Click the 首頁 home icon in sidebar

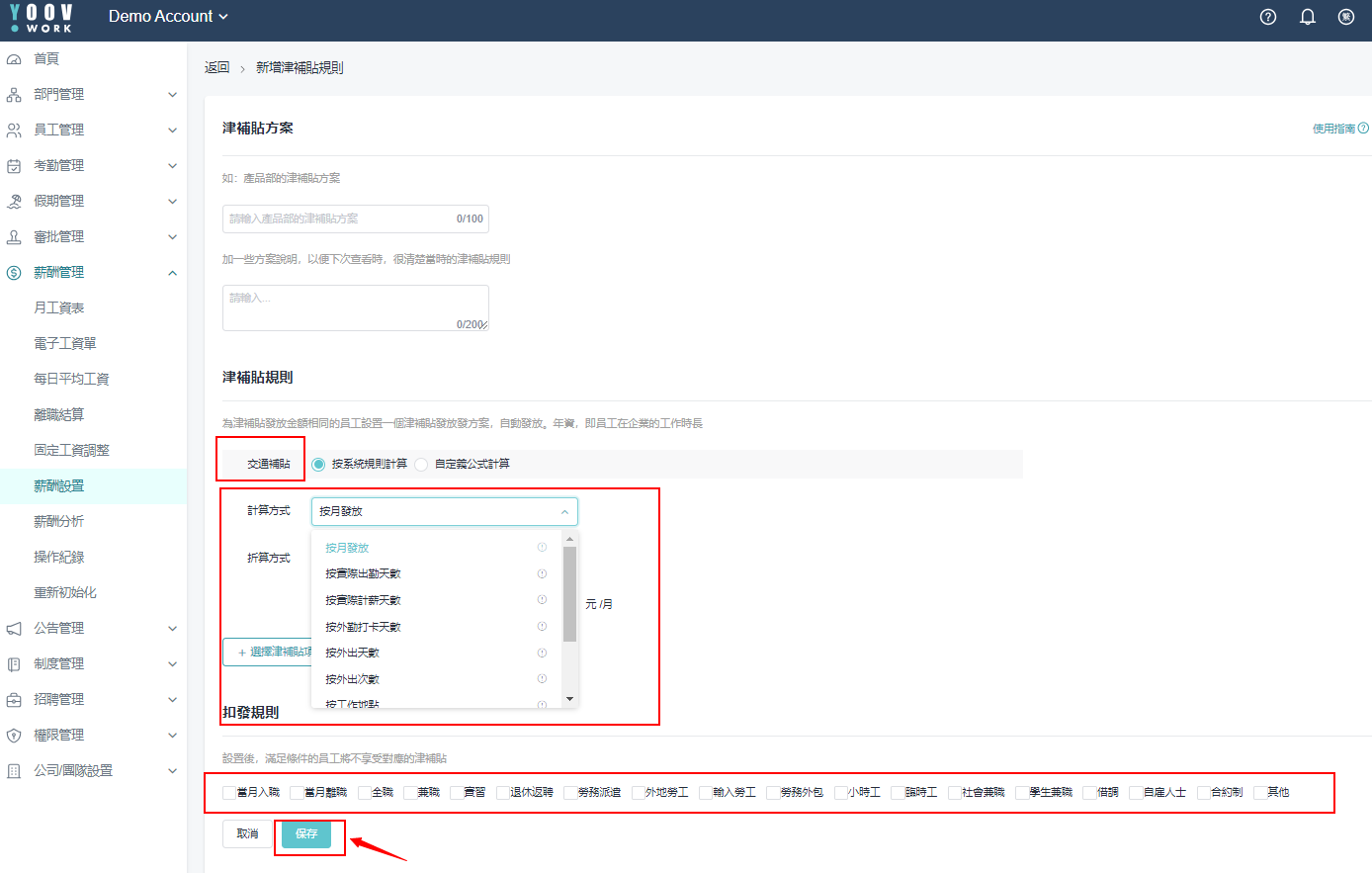(x=14, y=59)
